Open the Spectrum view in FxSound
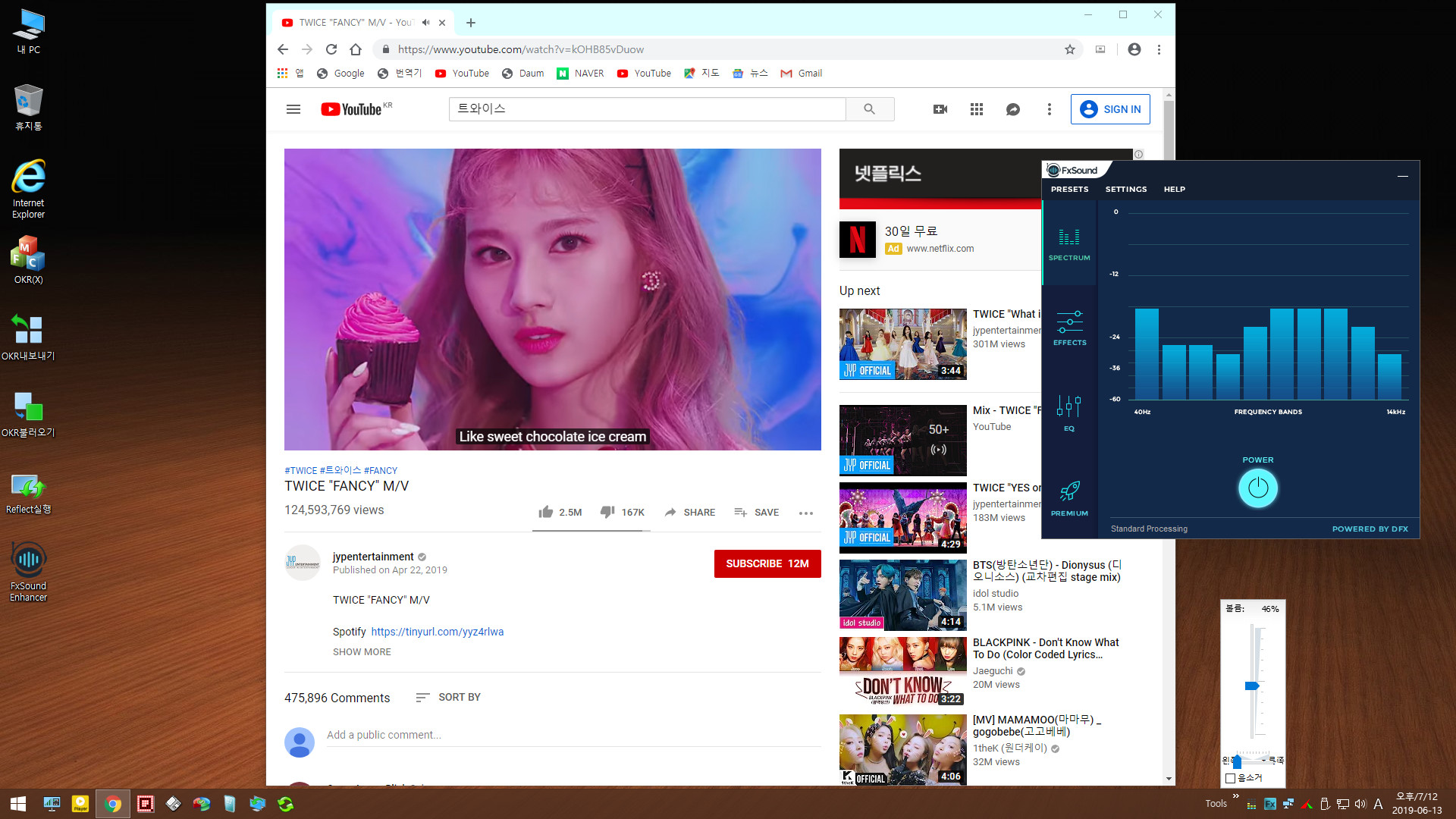 point(1069,244)
